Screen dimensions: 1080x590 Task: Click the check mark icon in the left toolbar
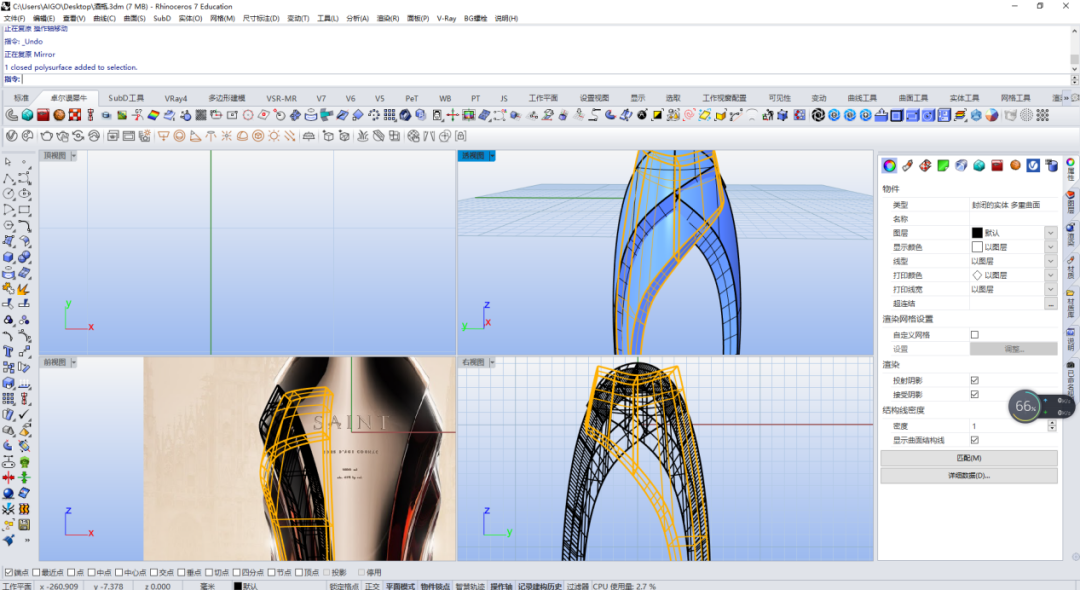(24, 414)
